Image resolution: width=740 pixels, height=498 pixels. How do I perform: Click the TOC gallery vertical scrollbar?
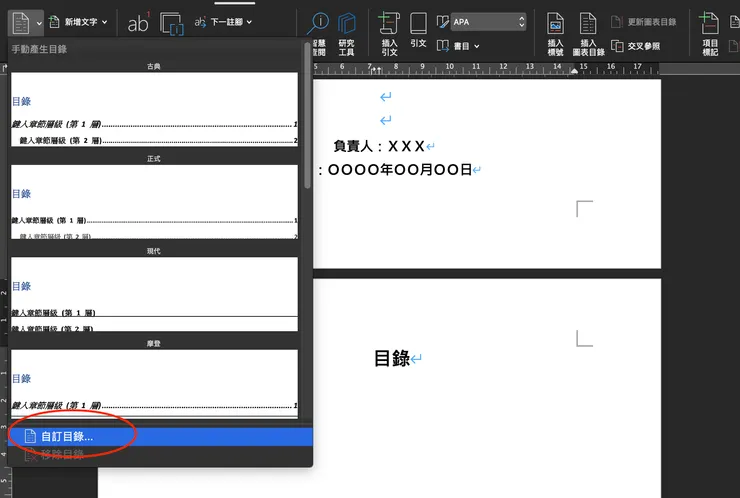click(x=307, y=116)
